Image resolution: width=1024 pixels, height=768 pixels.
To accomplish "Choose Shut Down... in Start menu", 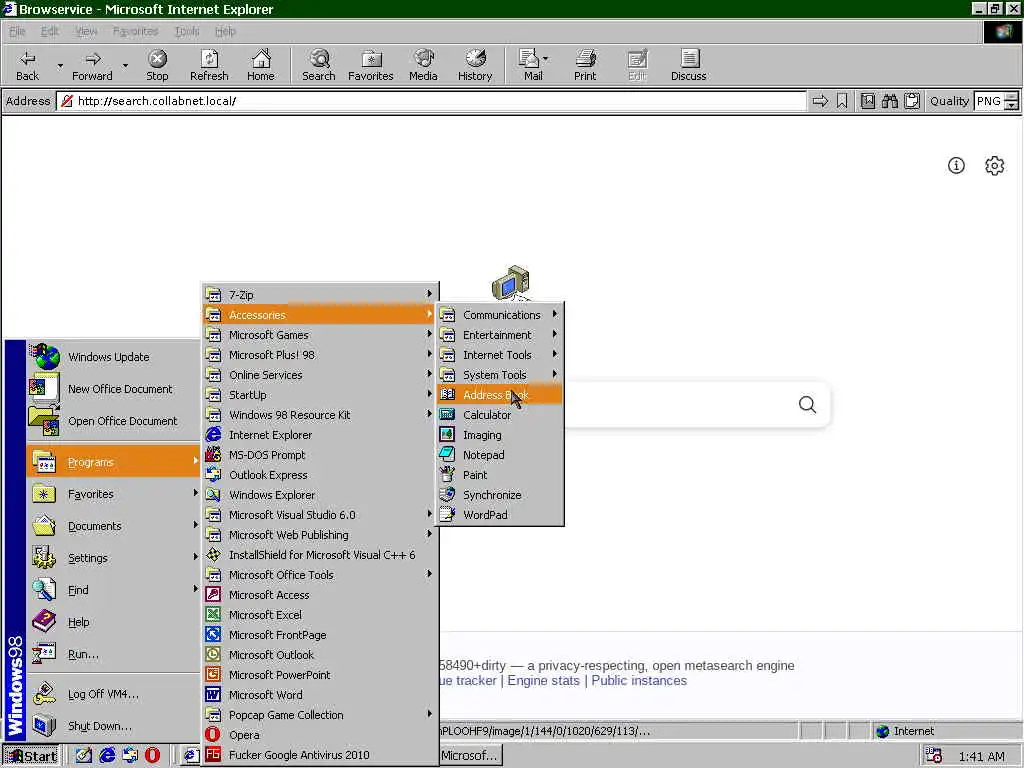I will [113, 726].
